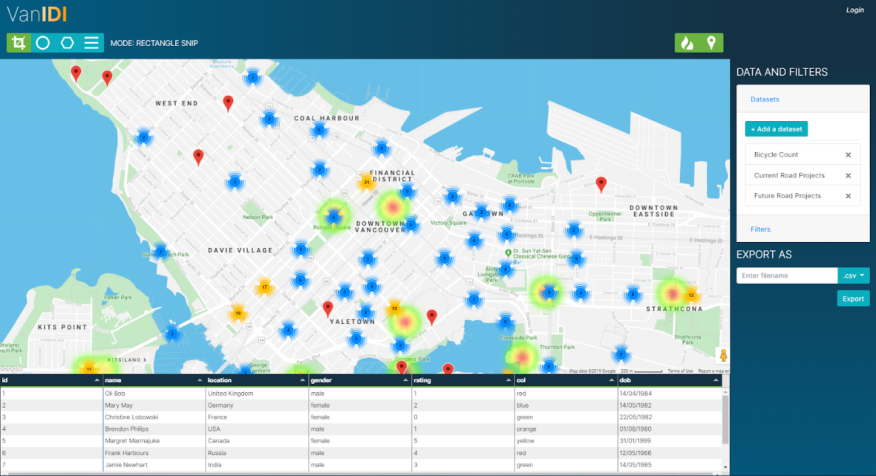This screenshot has width=876, height=476.
Task: Click the Dr. Sun Yat-Sen Garden marker
Action: coord(508,253)
